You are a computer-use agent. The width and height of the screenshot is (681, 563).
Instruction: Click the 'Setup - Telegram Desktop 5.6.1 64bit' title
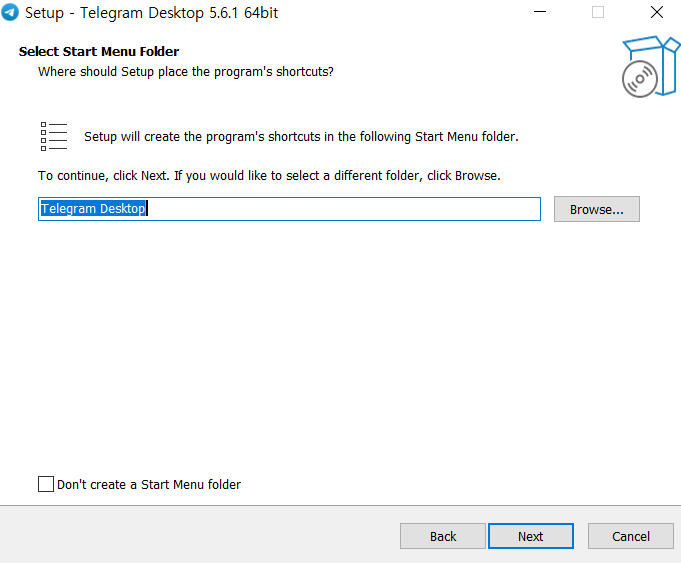151,13
